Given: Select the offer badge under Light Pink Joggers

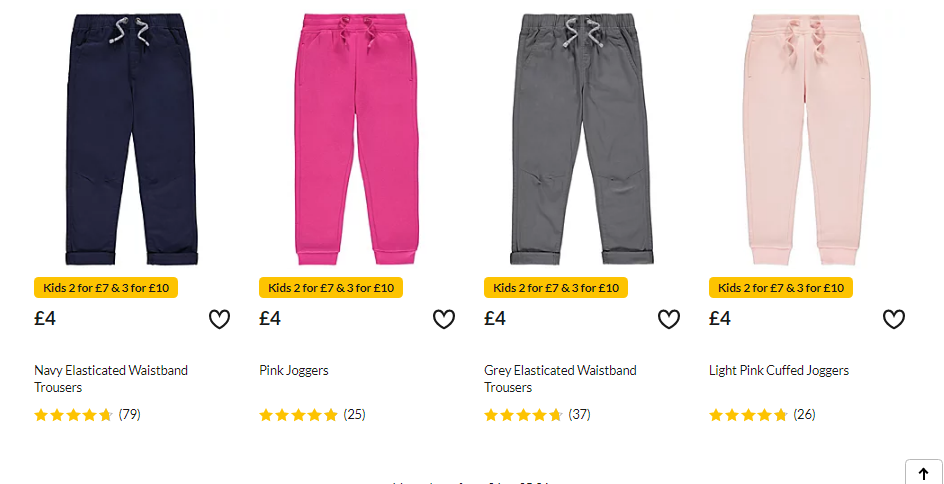Looking at the screenshot, I should (x=781, y=288).
